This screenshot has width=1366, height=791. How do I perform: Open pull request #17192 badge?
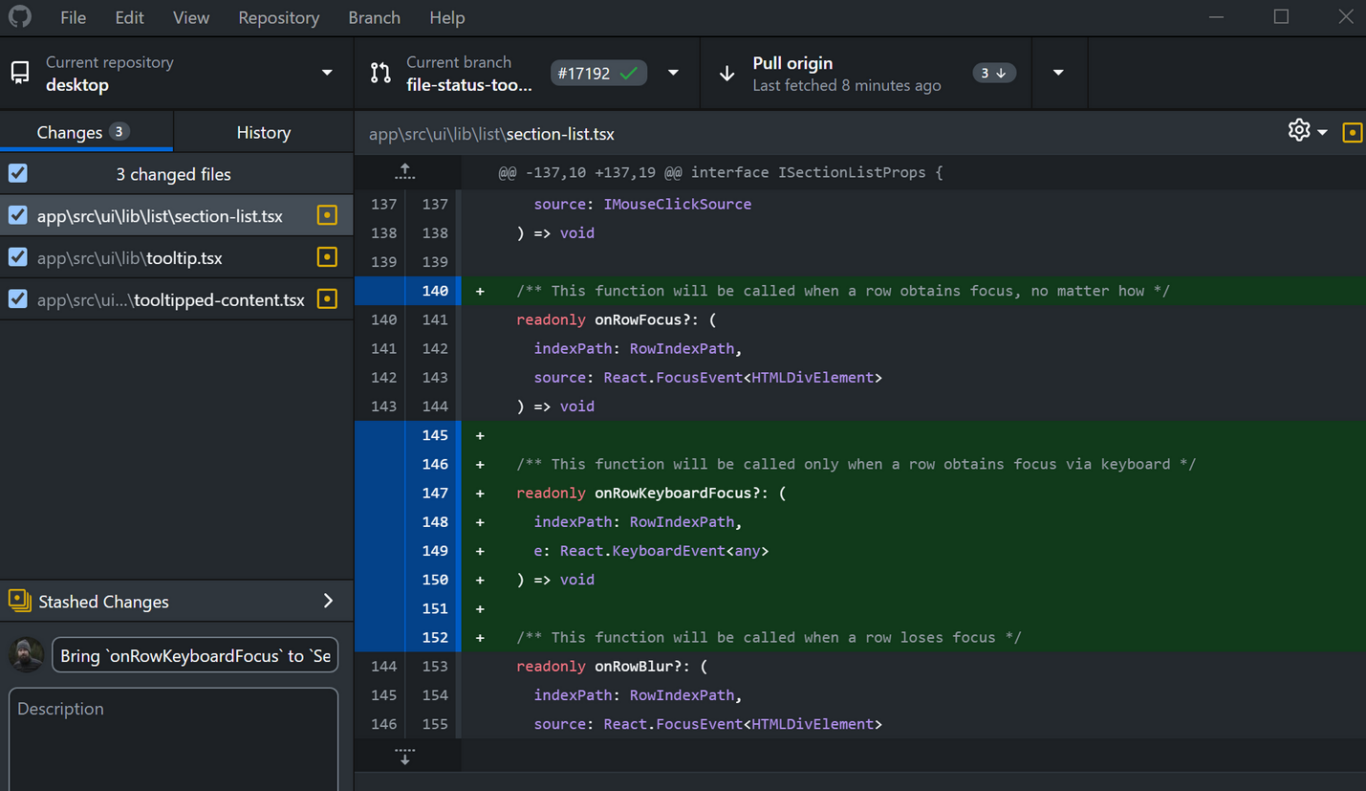coord(598,73)
